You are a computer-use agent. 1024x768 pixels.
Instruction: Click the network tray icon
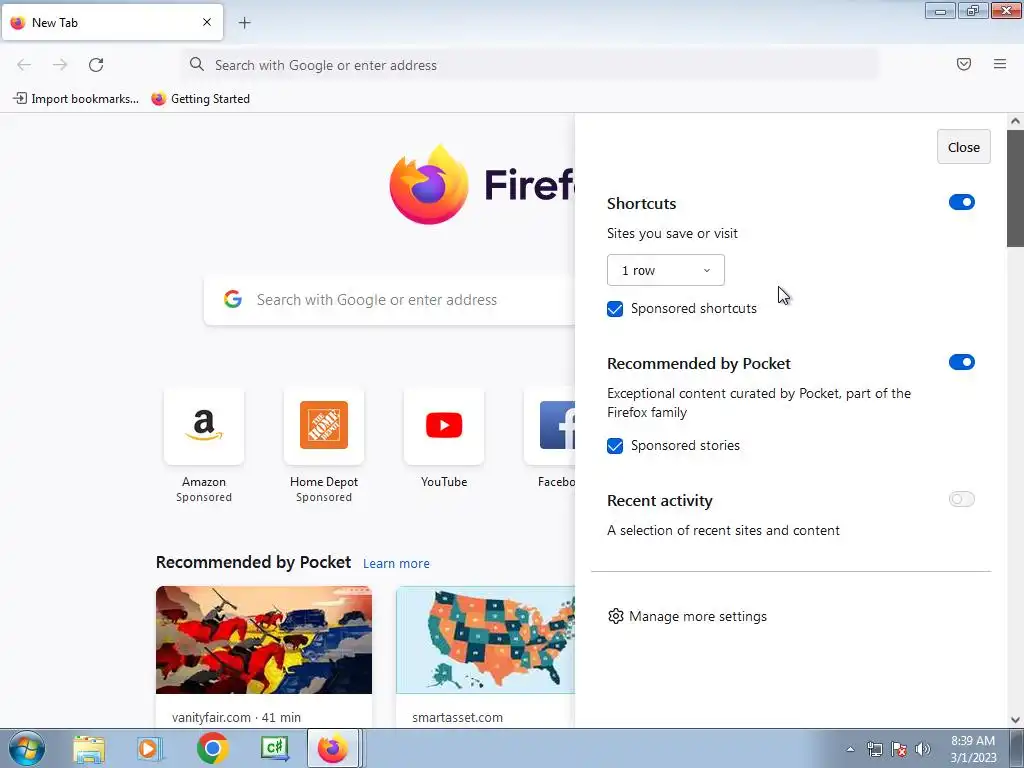coord(874,749)
